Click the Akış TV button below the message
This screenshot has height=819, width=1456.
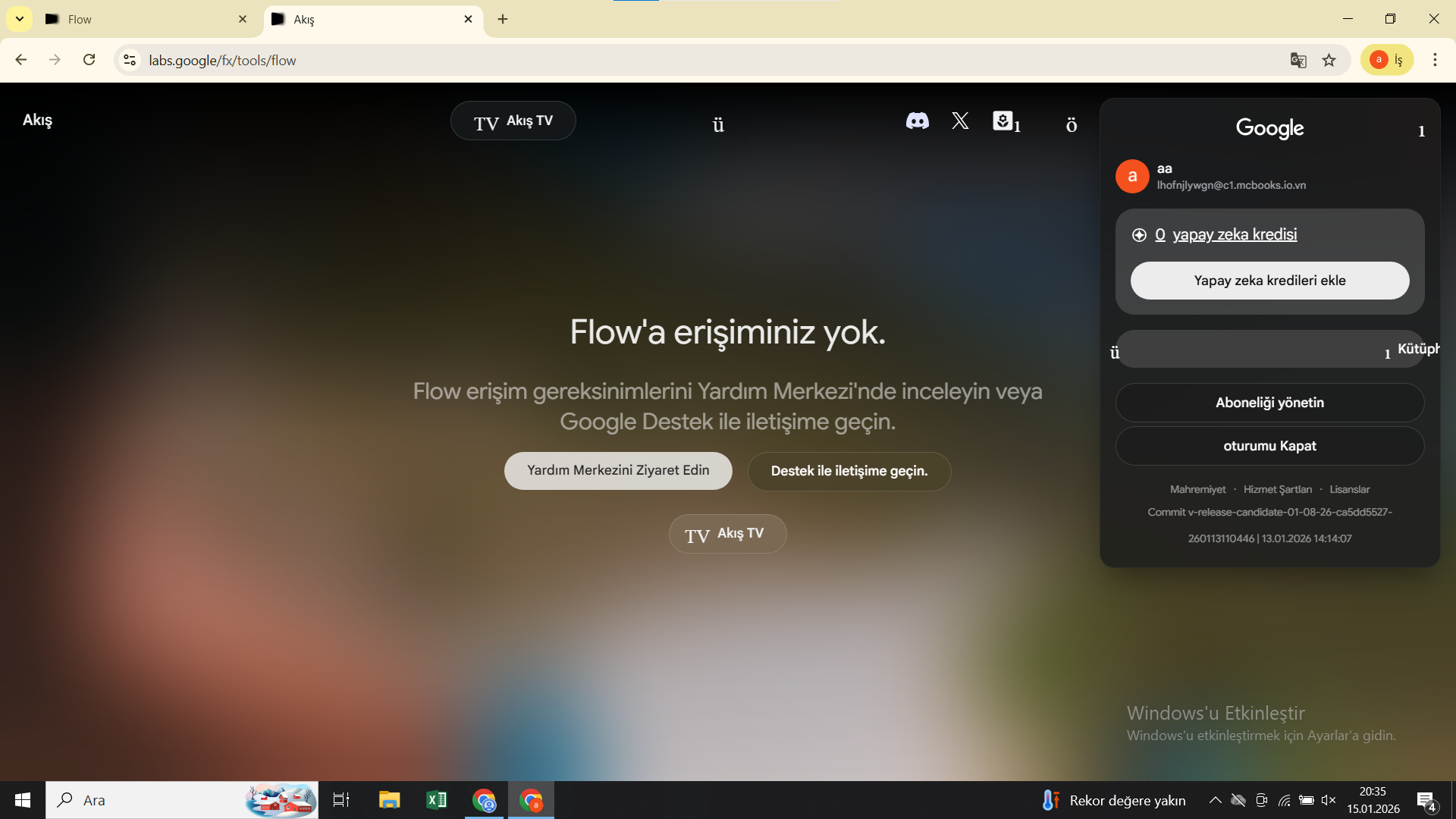click(x=728, y=534)
